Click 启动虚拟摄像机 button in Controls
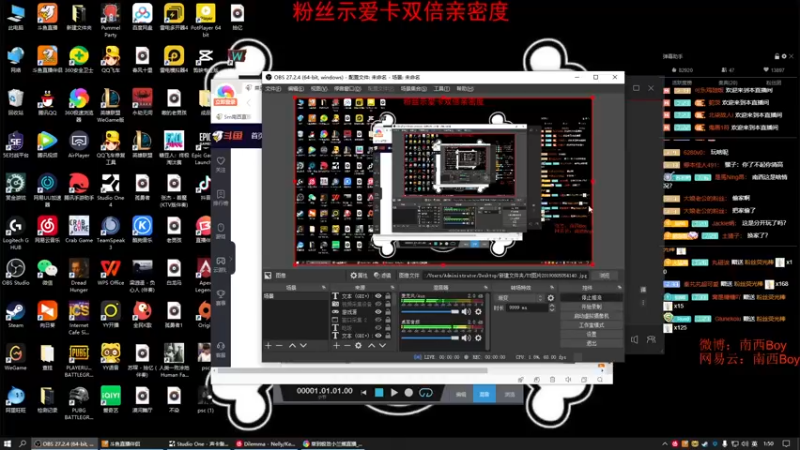The image size is (800, 450). pyautogui.click(x=591, y=316)
